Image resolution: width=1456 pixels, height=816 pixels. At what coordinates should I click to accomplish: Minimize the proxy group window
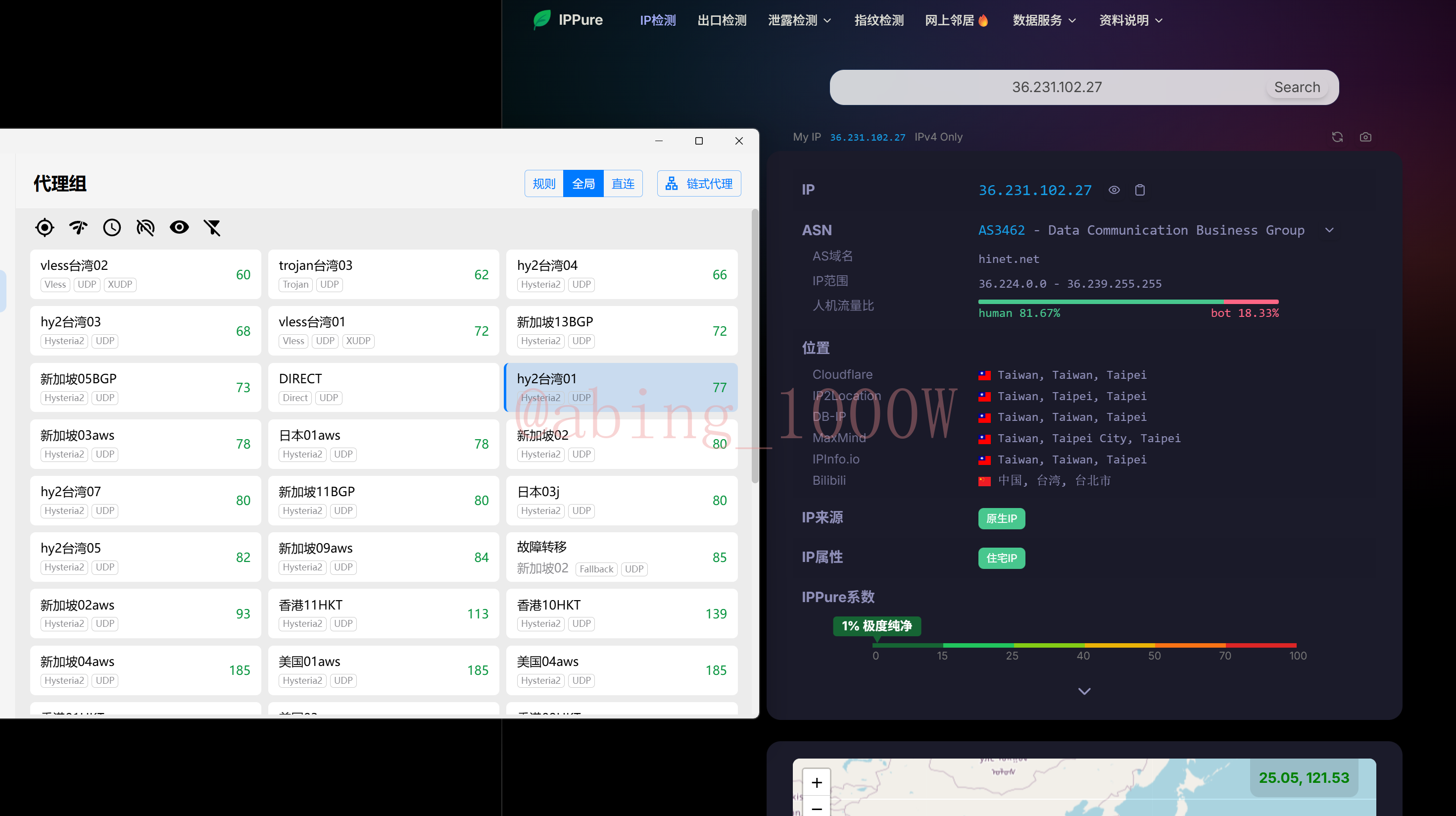pos(659,141)
